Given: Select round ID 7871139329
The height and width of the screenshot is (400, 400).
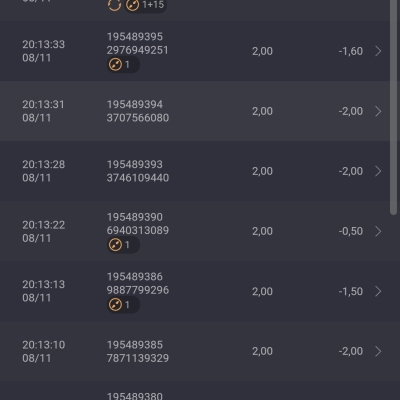Looking at the screenshot, I should click(x=138, y=358).
